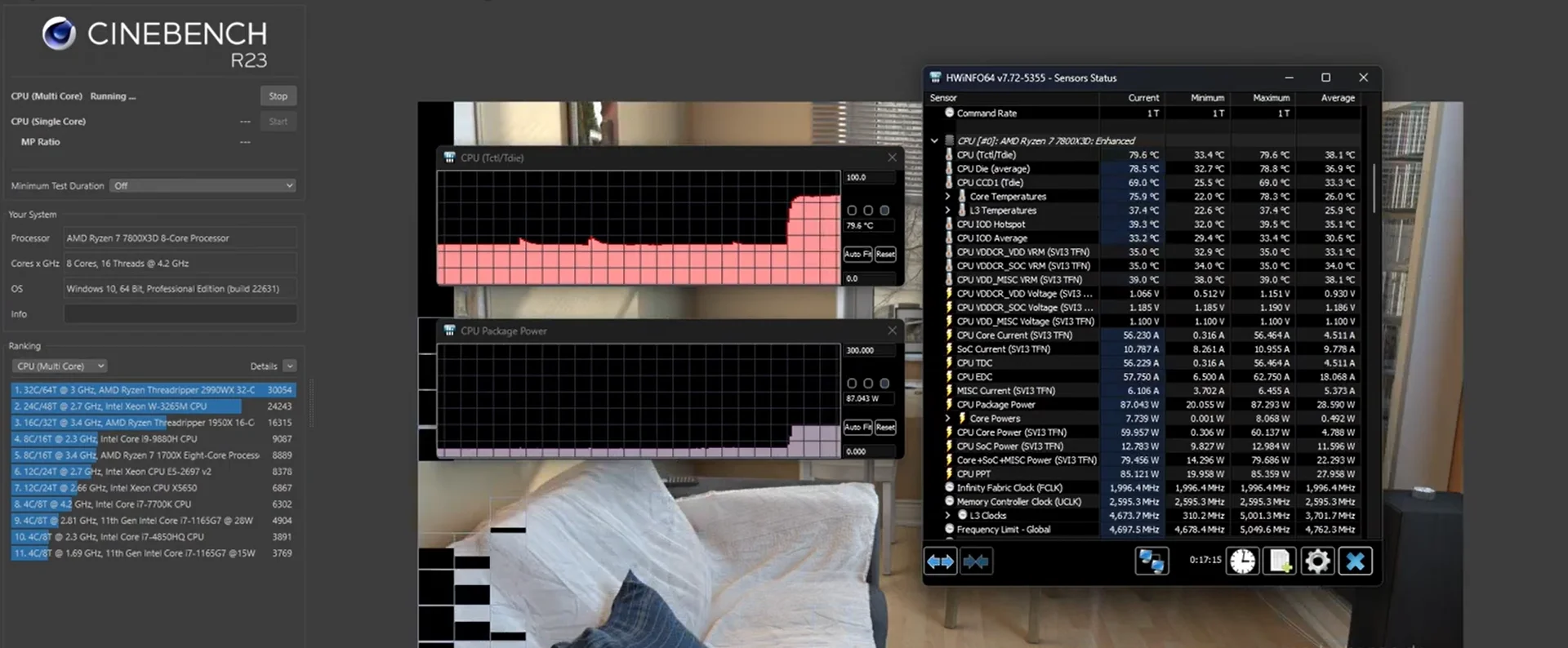Click Auto Fit in the CPU (Tctl/Tdie) graph

(857, 255)
